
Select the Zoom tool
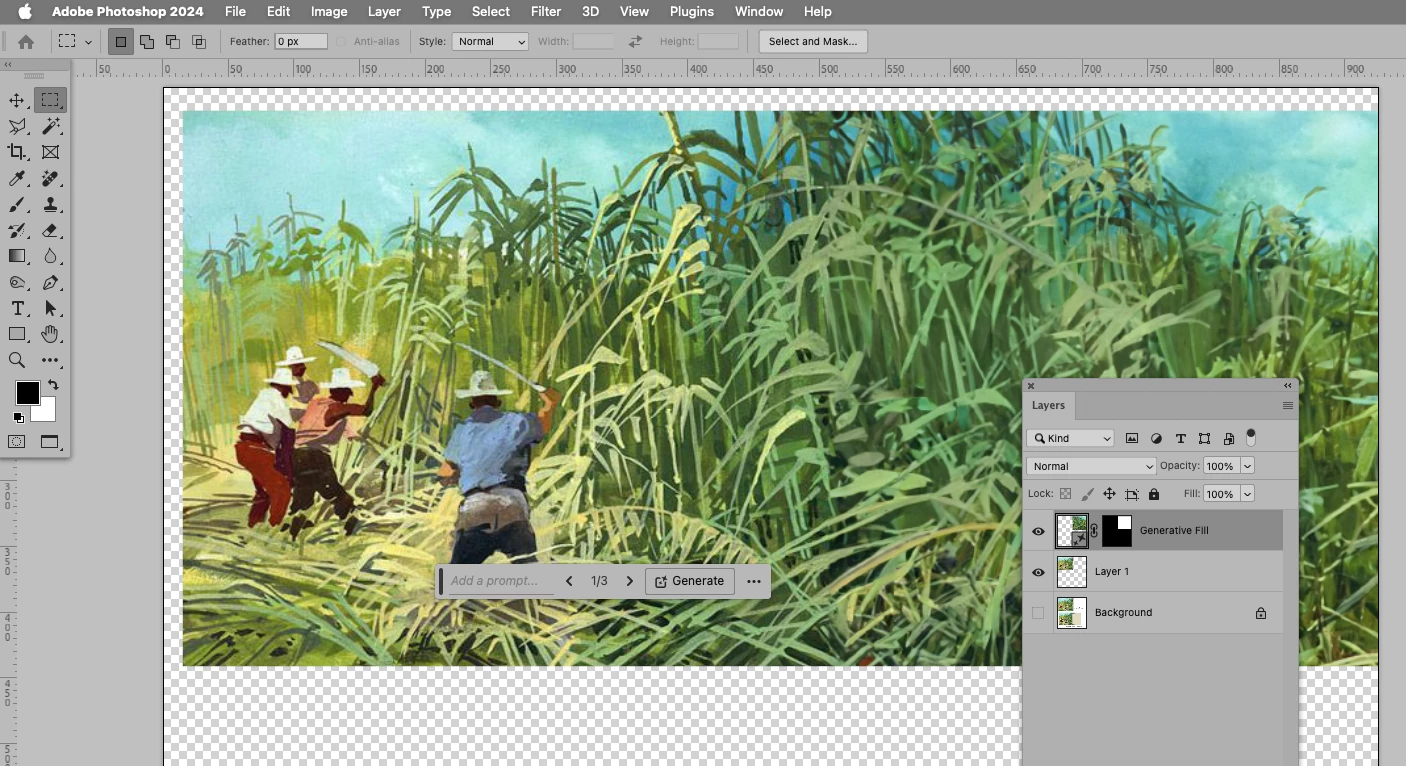tap(17, 360)
